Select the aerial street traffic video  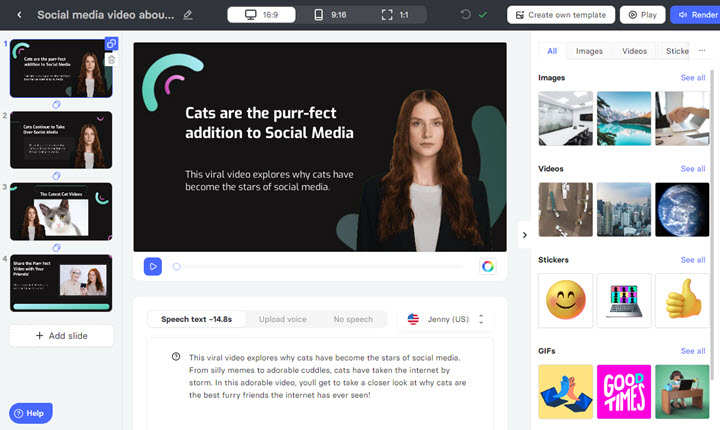point(565,209)
